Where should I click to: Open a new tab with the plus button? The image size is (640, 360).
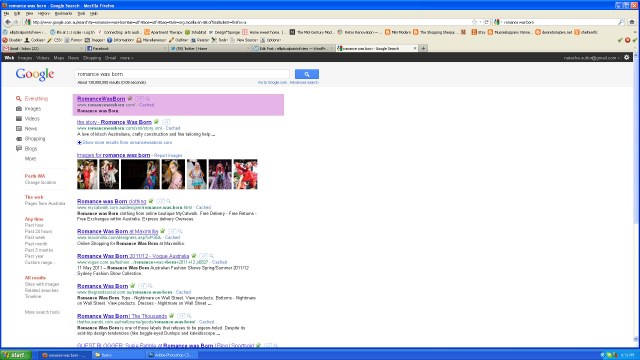[x=423, y=48]
